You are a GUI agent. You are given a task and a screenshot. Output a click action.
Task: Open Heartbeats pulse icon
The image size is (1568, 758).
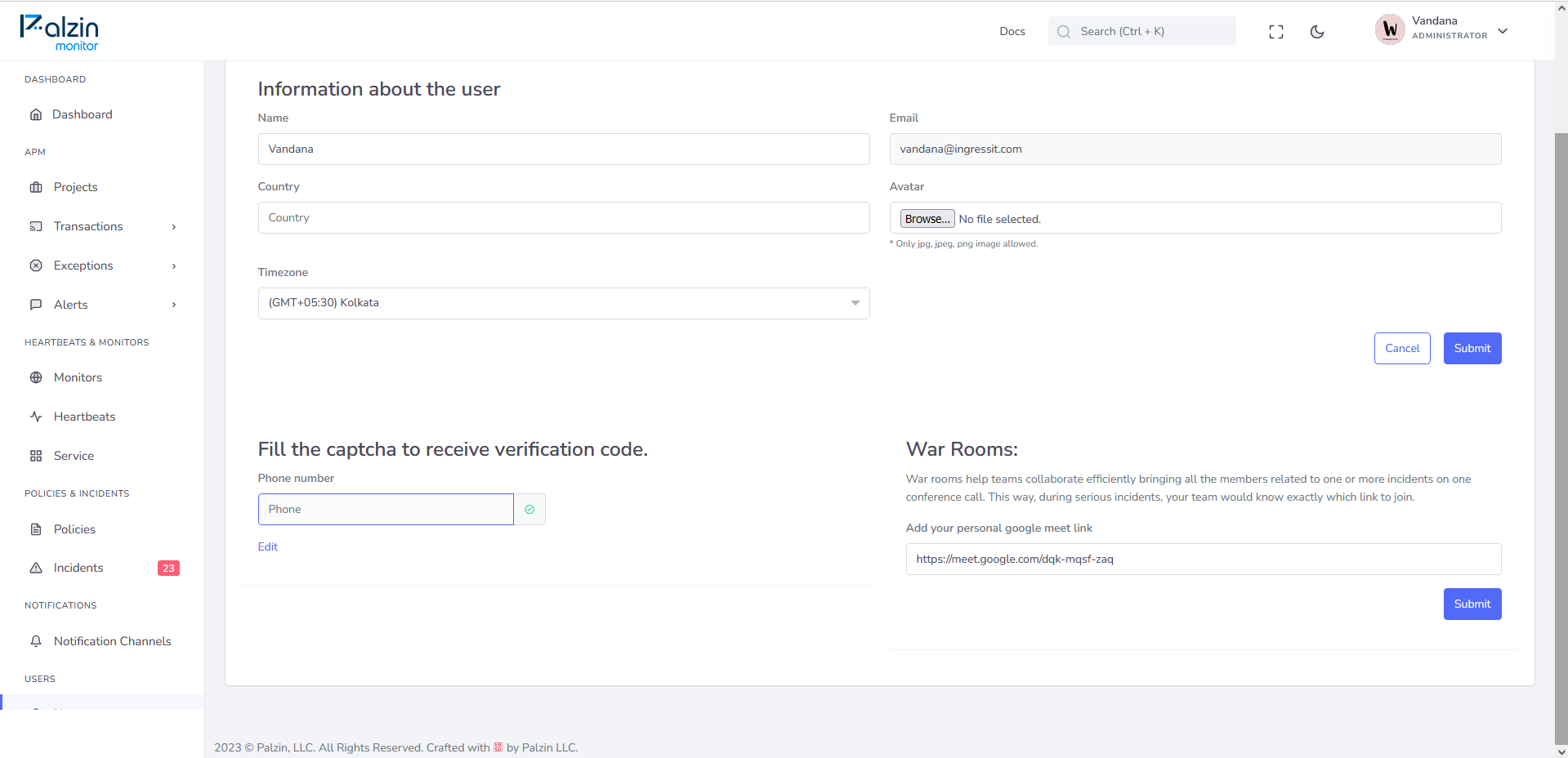click(x=36, y=417)
